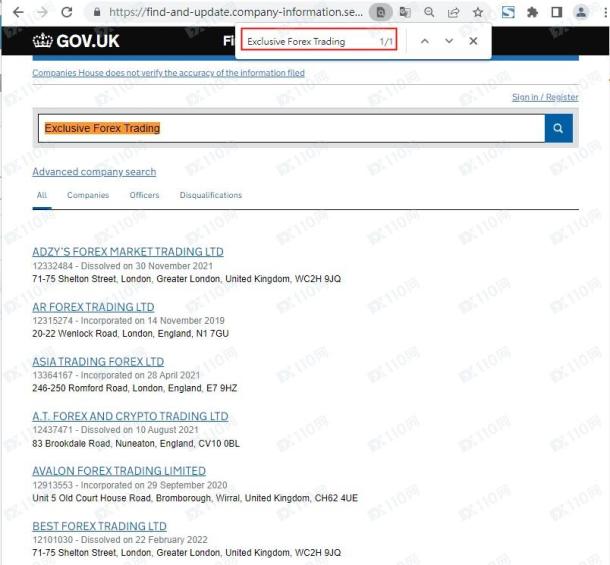
Task: Click the GOV.UK crown logo
Action: 76,41
